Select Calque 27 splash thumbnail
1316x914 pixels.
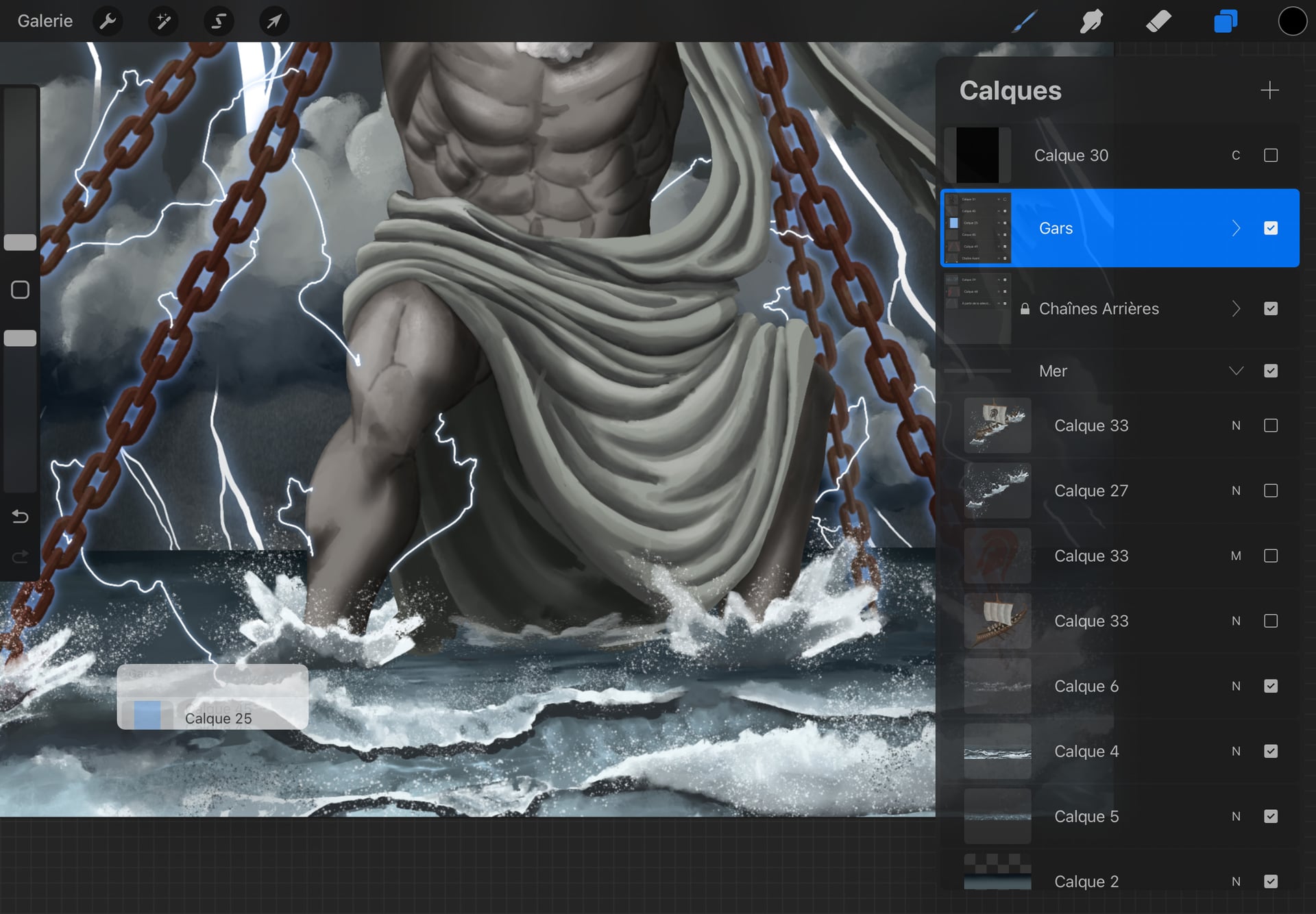pos(997,491)
